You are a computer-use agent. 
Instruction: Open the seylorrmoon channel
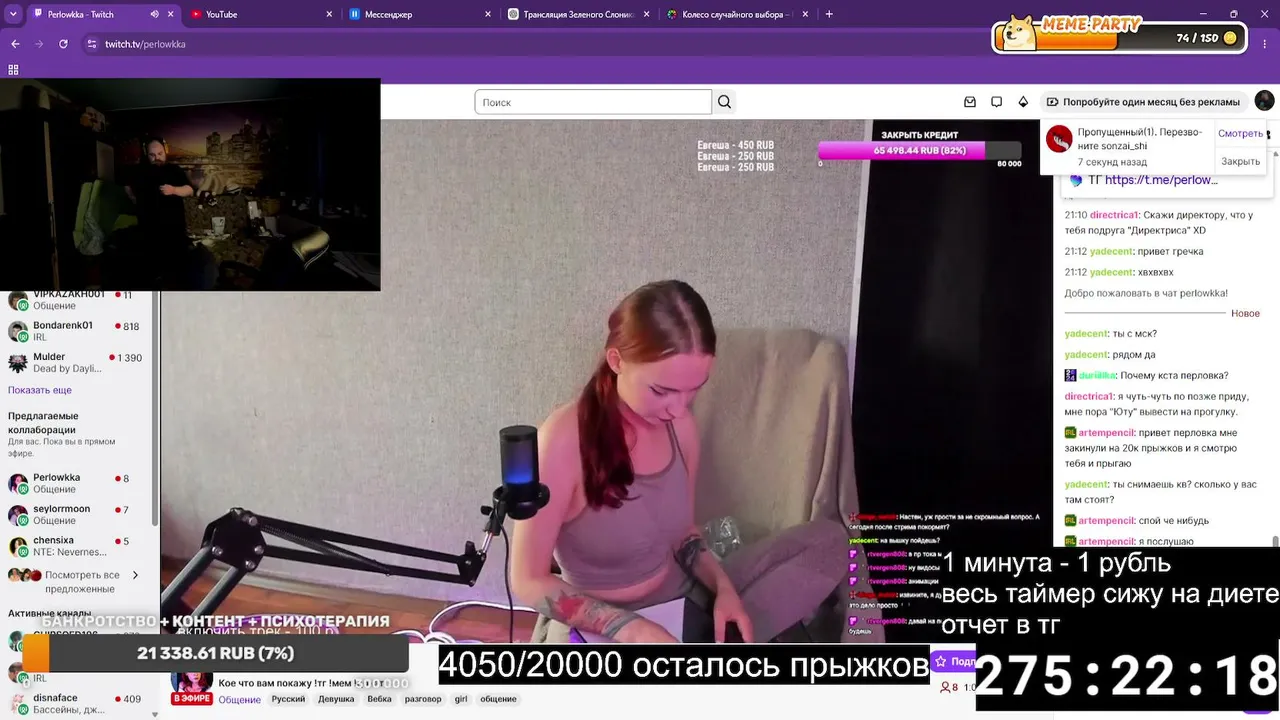coord(75,515)
